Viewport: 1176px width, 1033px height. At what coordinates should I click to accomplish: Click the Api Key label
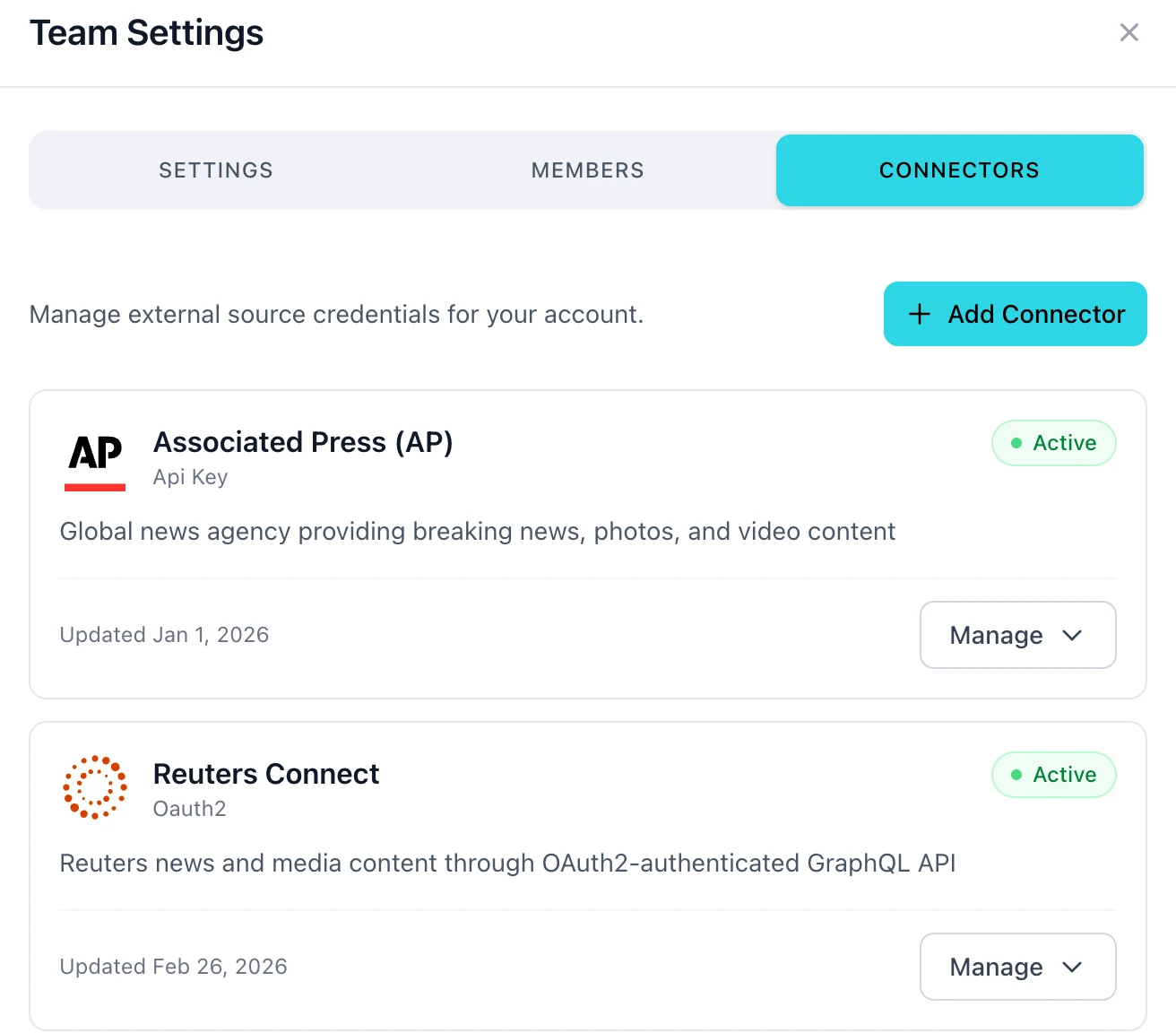tap(190, 477)
